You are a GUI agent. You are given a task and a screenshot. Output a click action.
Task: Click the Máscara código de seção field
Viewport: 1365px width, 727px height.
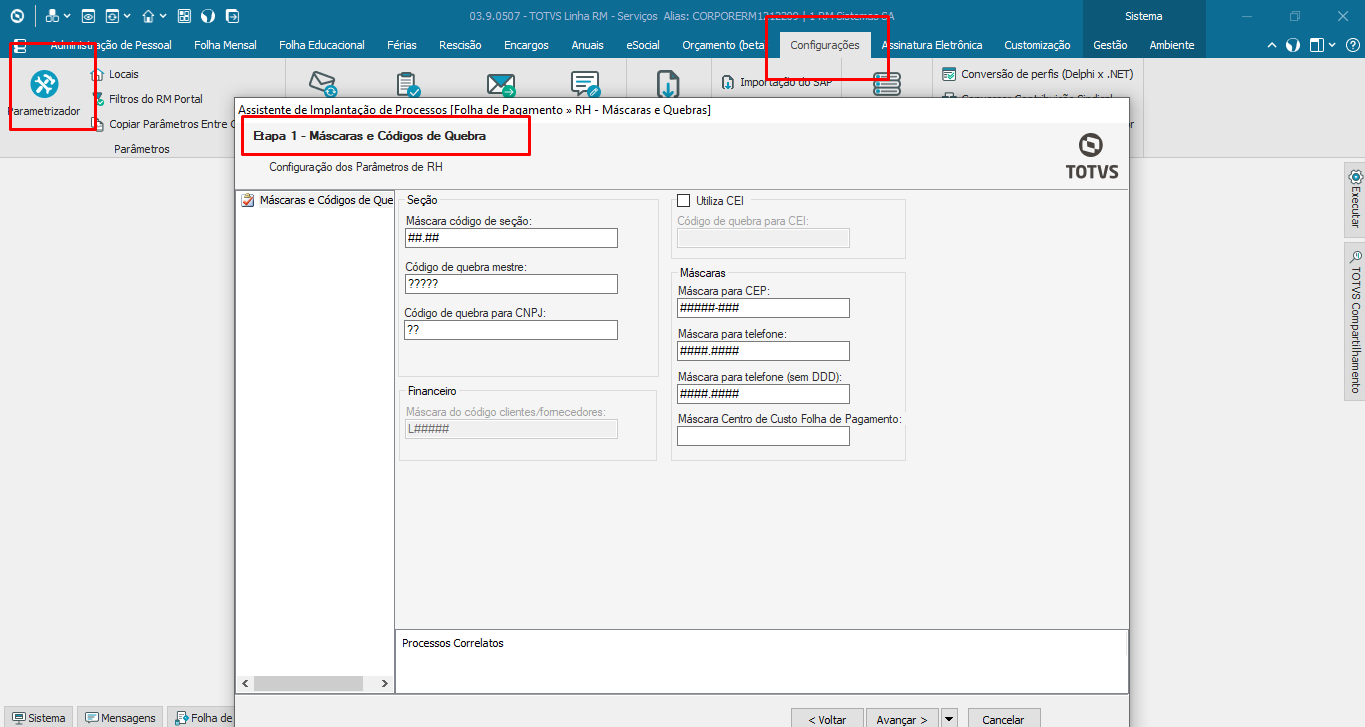(511, 238)
